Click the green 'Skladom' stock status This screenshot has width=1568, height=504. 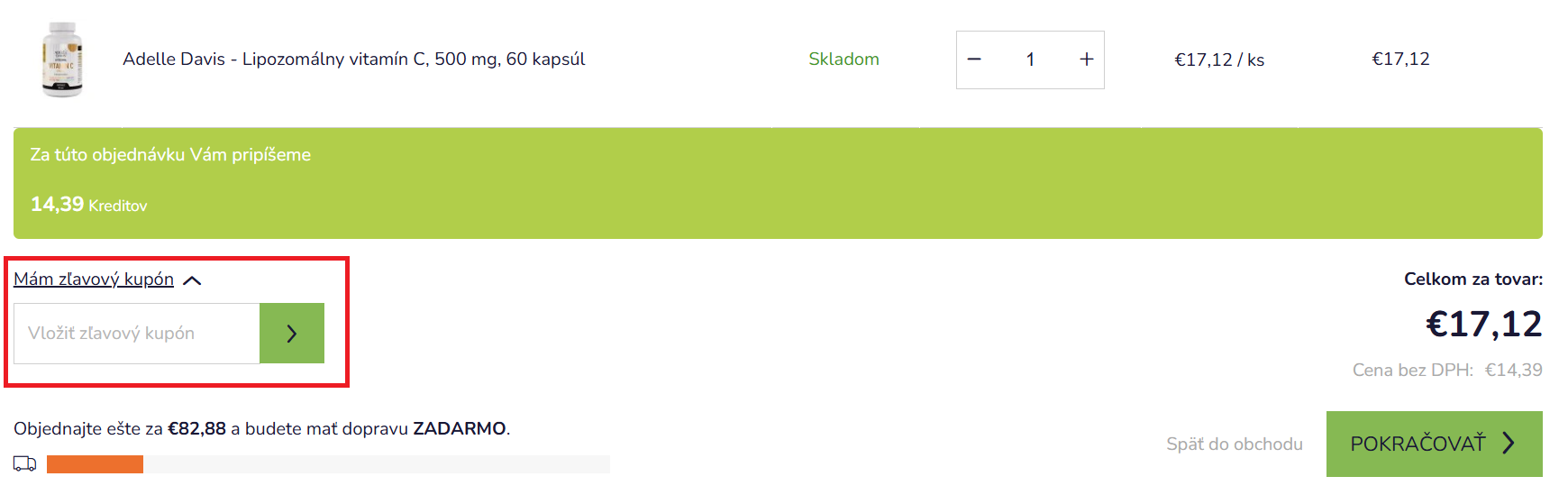pos(843,60)
